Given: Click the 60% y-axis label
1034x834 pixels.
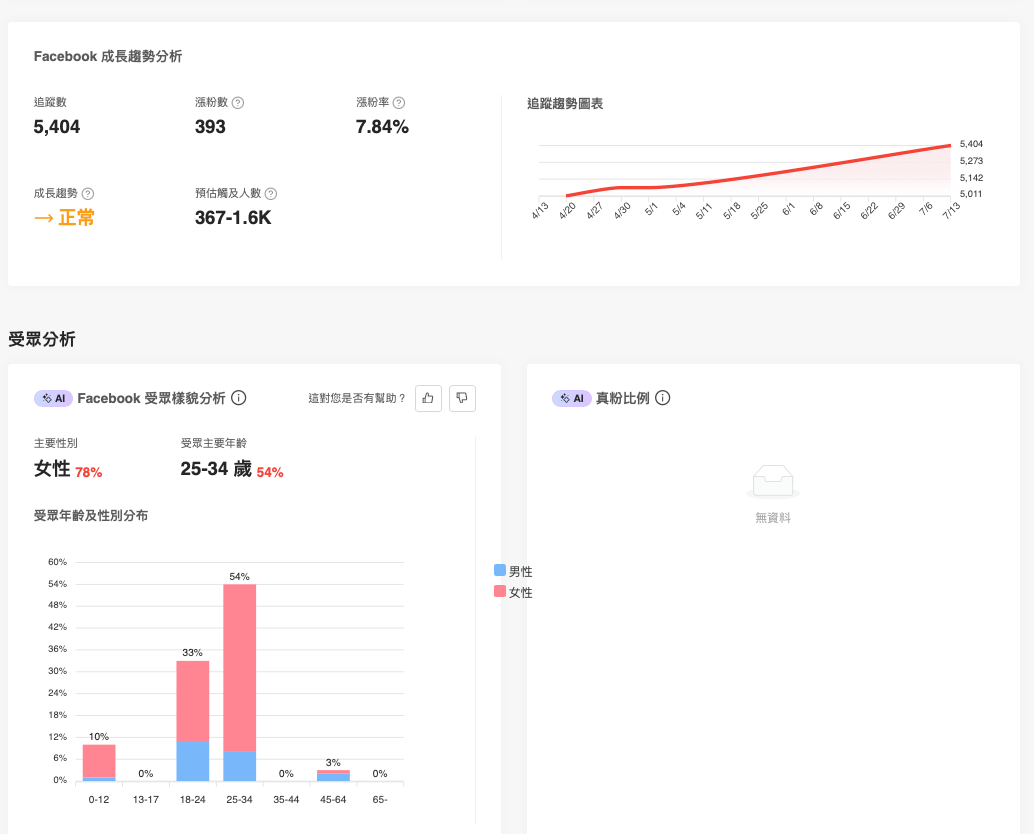Looking at the screenshot, I should (57, 562).
